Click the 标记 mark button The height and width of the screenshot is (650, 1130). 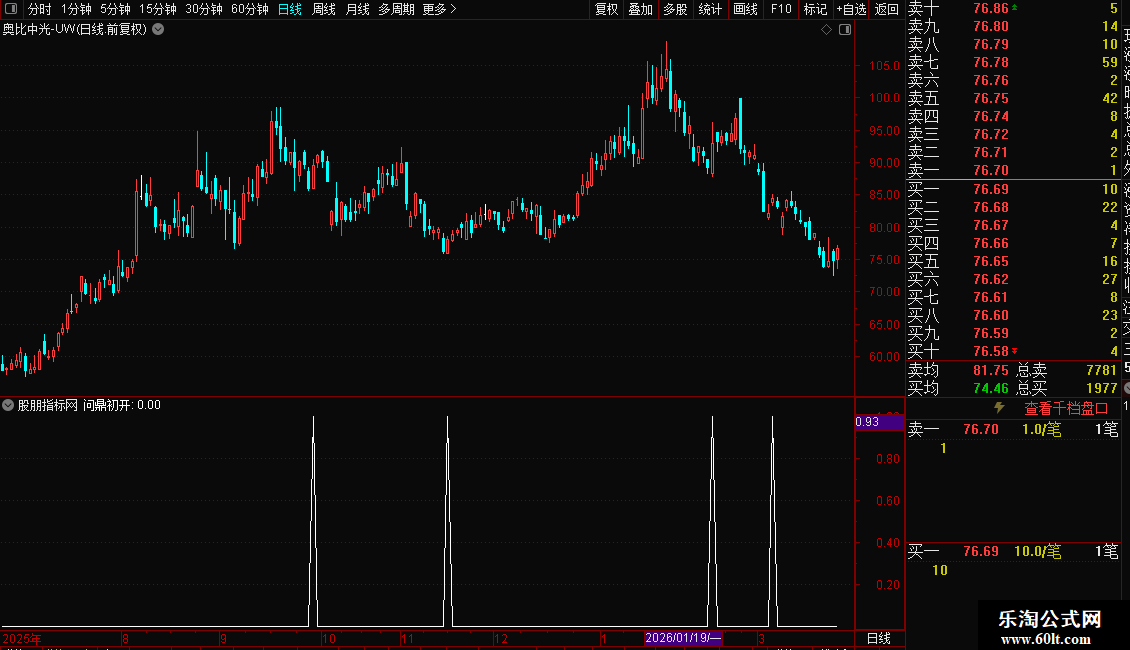tap(815, 9)
